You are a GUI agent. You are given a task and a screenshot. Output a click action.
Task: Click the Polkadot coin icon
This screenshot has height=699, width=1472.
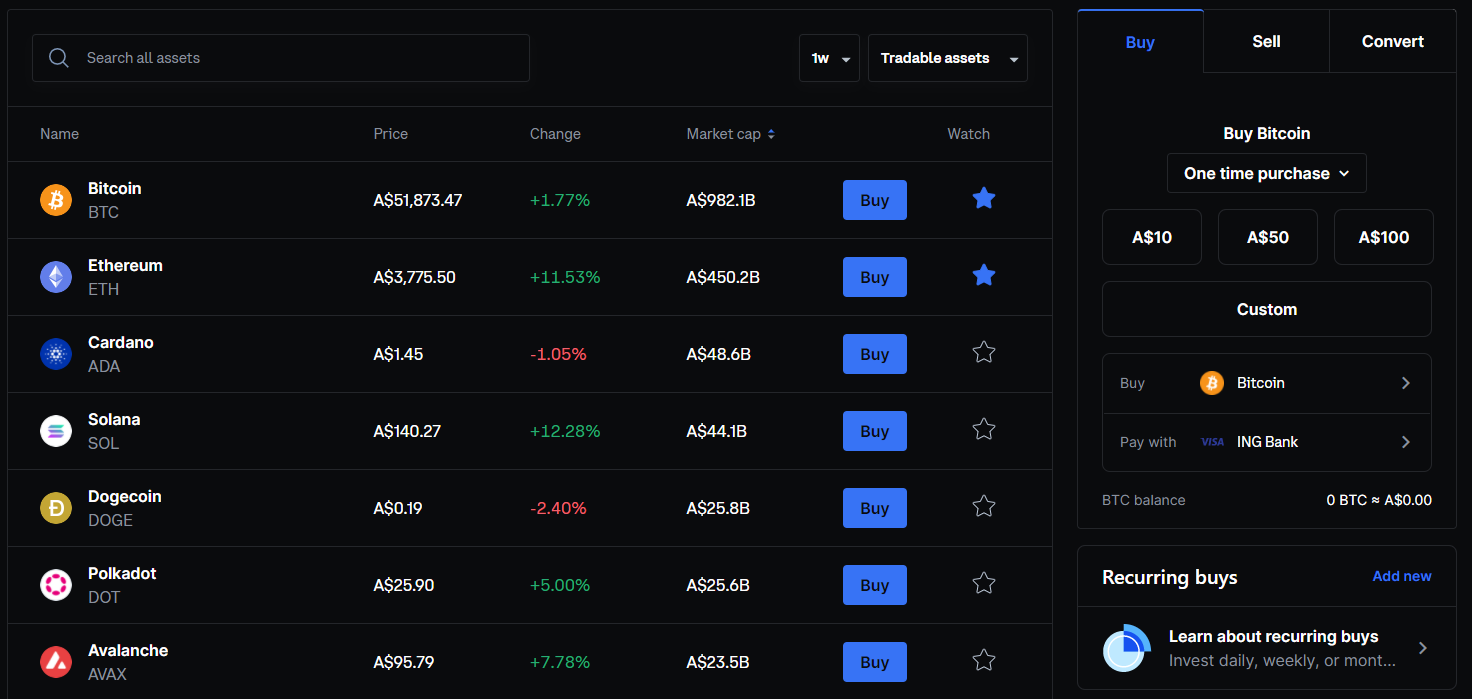[x=56, y=585]
